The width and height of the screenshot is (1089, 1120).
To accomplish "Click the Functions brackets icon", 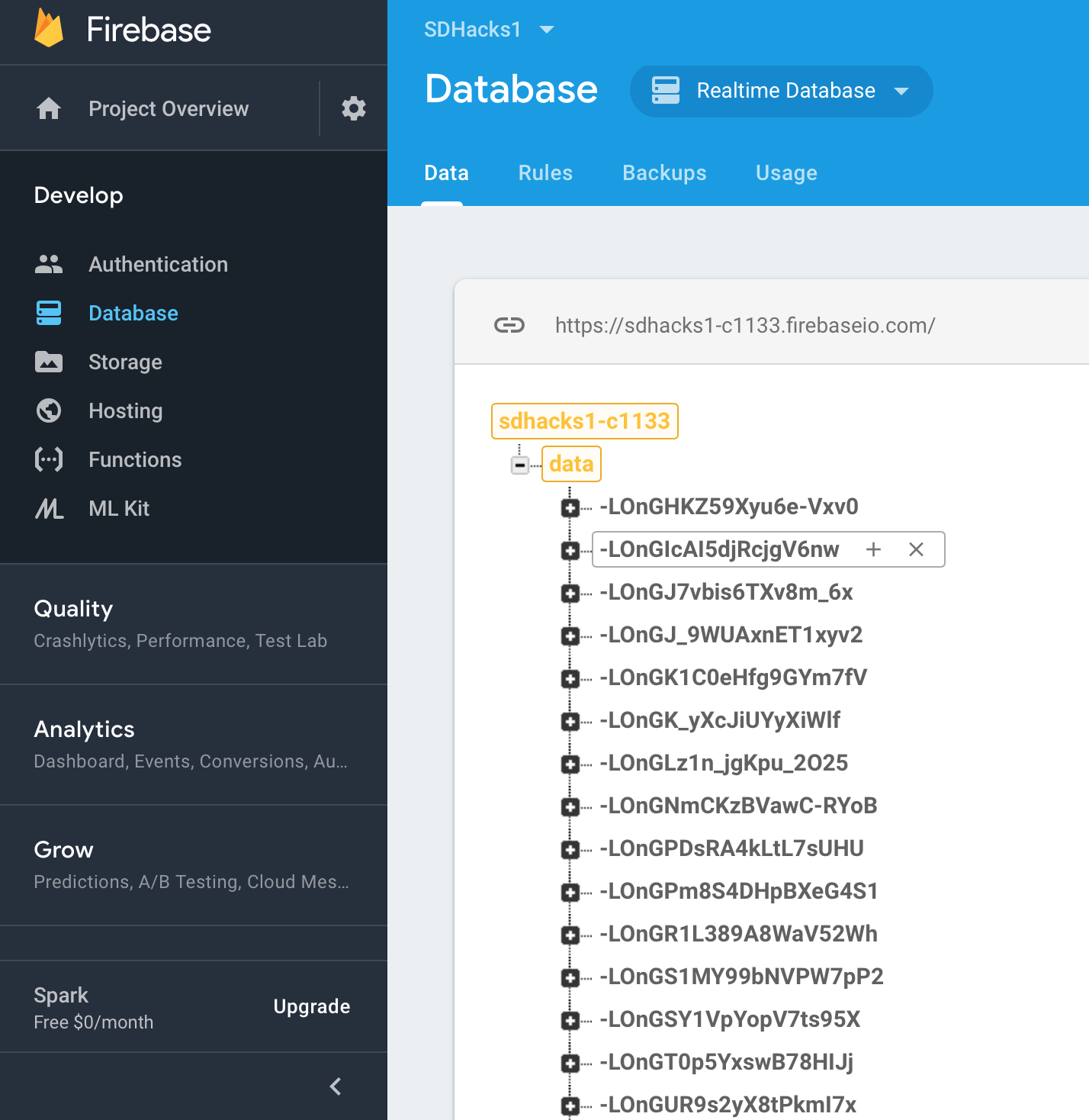I will [49, 459].
